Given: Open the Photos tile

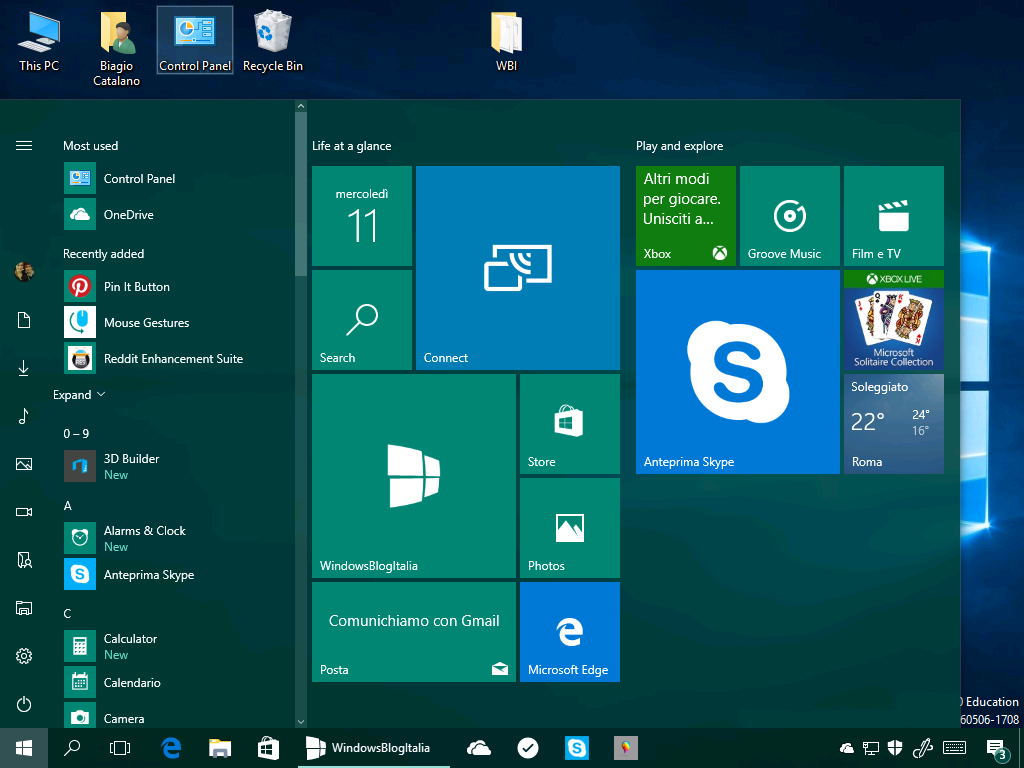Looking at the screenshot, I should click(x=569, y=528).
